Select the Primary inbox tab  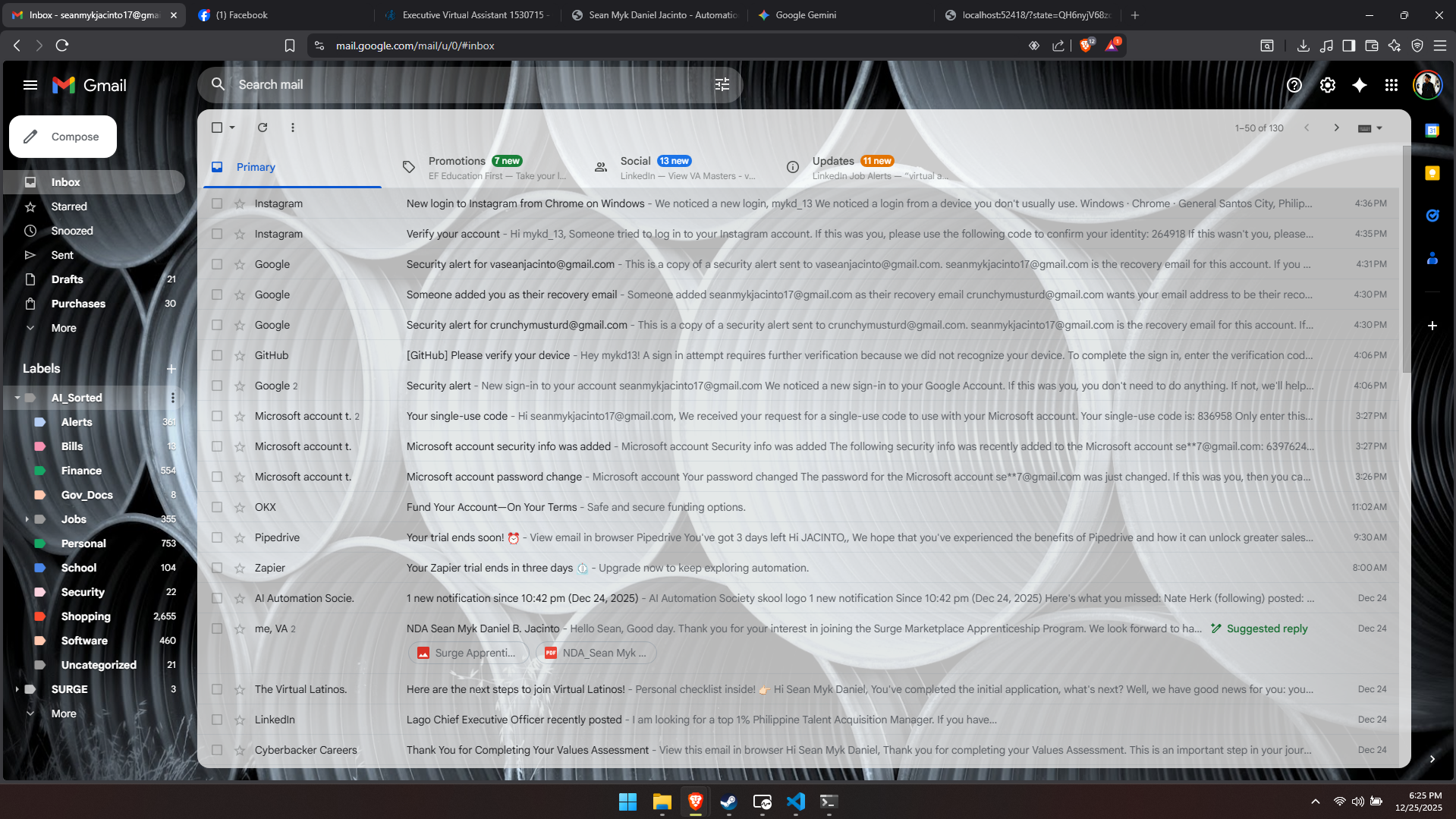click(292, 167)
